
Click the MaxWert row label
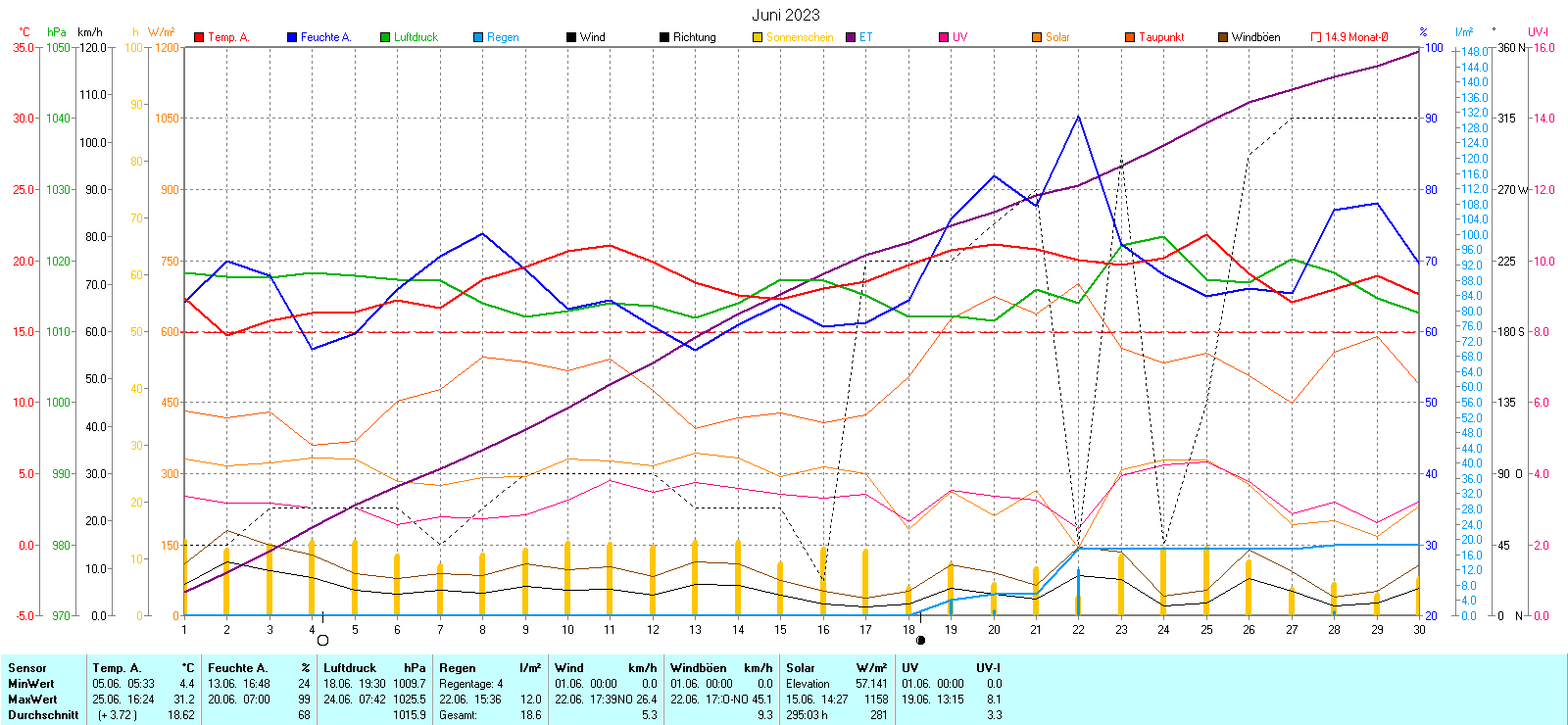(x=32, y=700)
